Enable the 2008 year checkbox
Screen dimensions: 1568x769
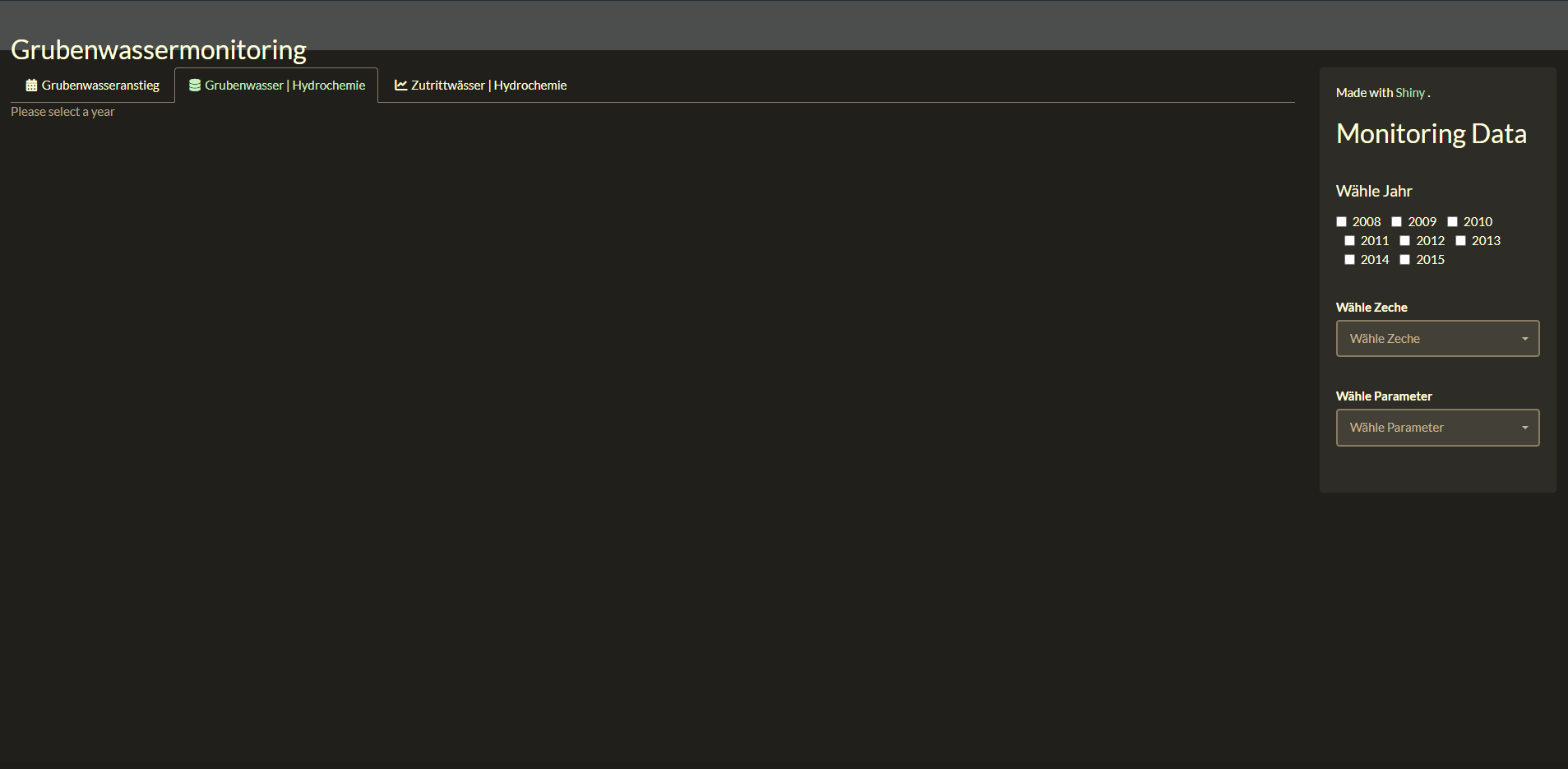(1342, 222)
